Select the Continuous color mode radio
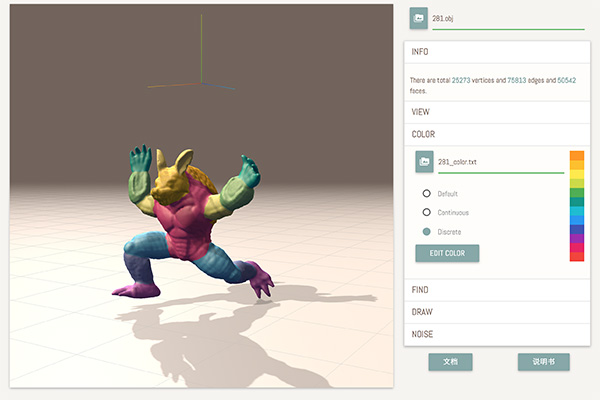Screen dimensions: 600x400 coord(426,212)
